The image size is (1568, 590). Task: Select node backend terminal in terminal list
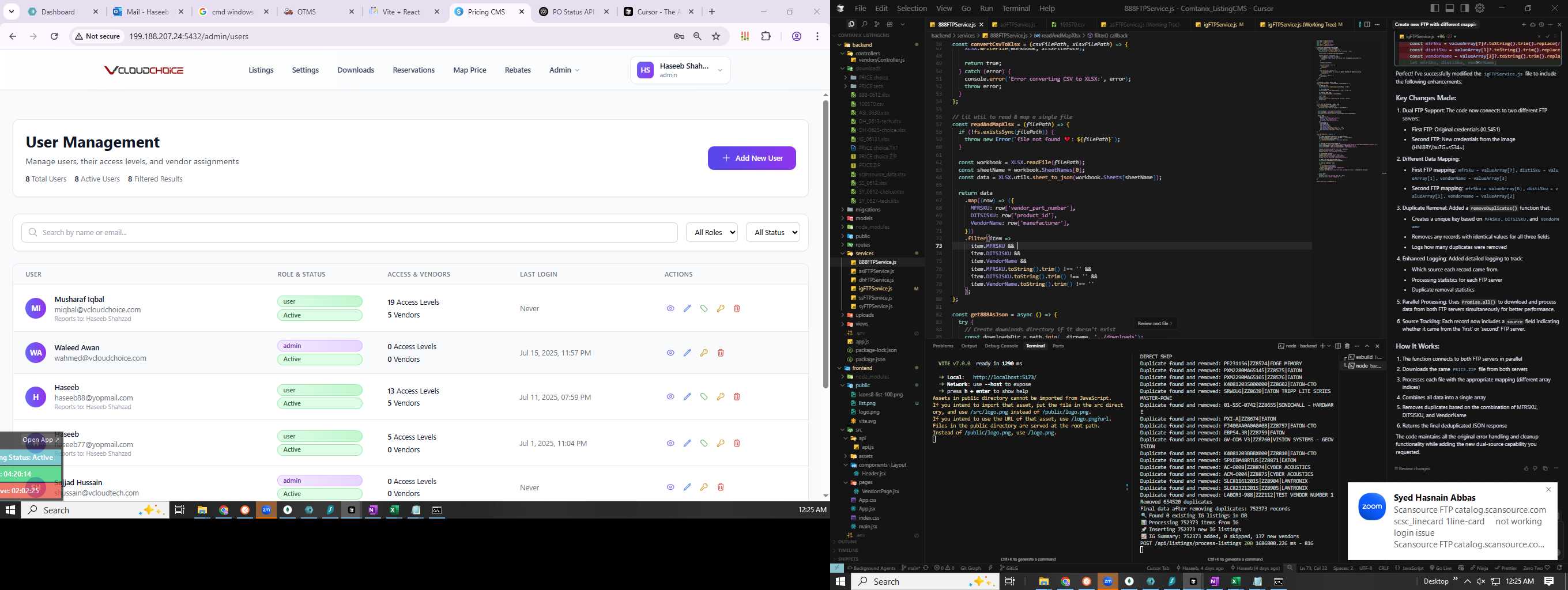tap(1363, 365)
